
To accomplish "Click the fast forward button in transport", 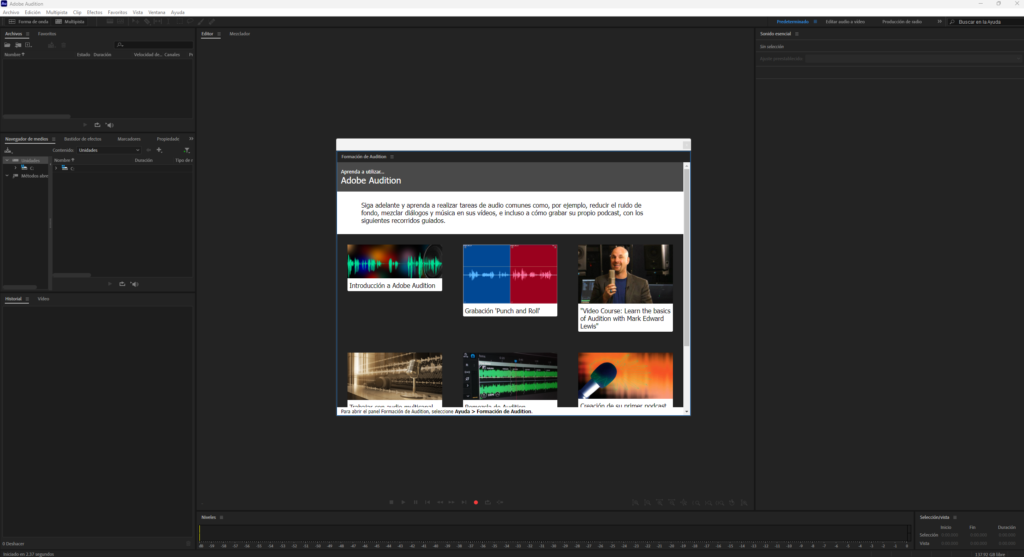I will pyautogui.click(x=451, y=502).
